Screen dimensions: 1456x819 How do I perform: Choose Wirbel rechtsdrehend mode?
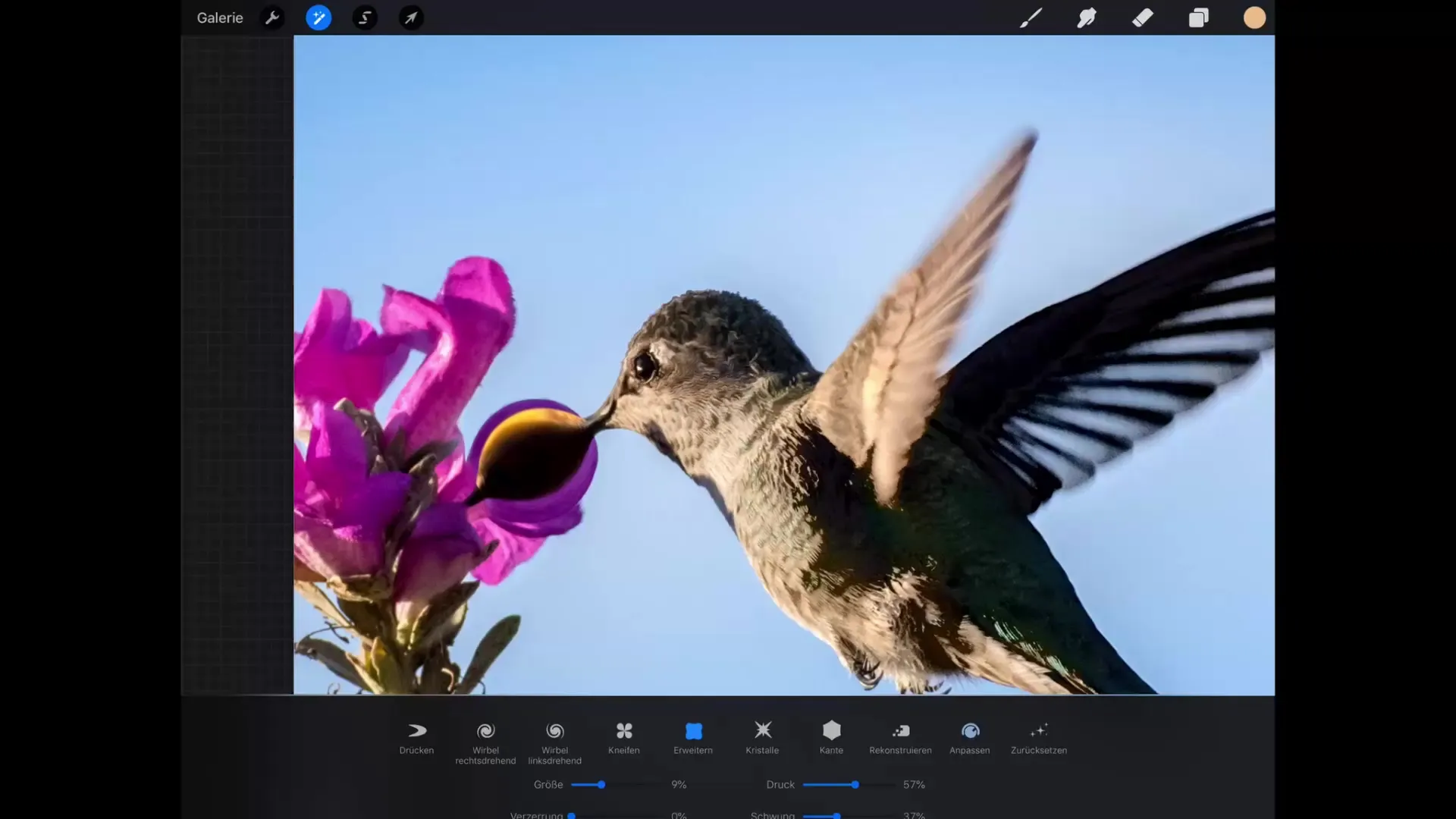[485, 743]
